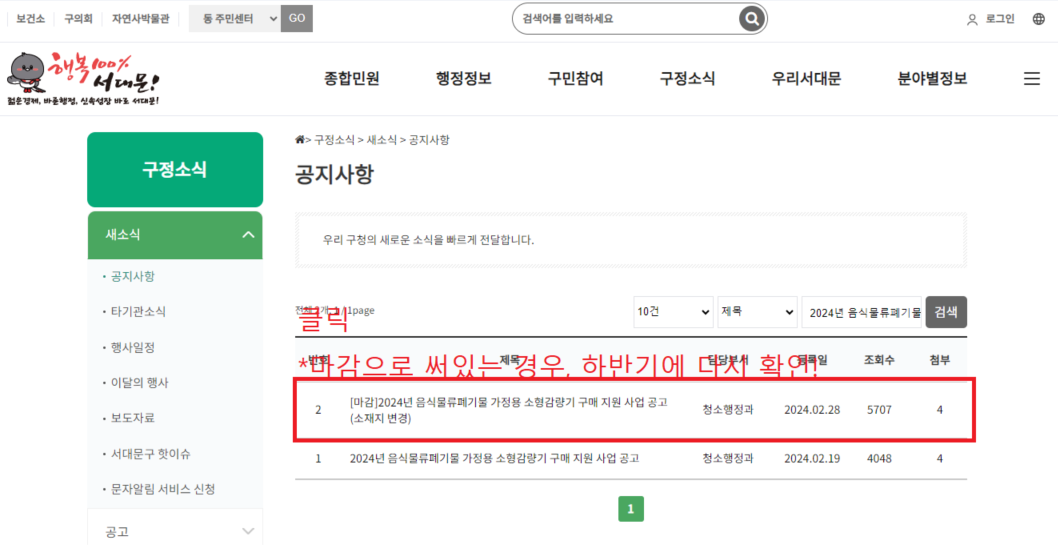Click the 첨부 column header
The height and width of the screenshot is (547, 1058).
pyautogui.click(x=940, y=360)
